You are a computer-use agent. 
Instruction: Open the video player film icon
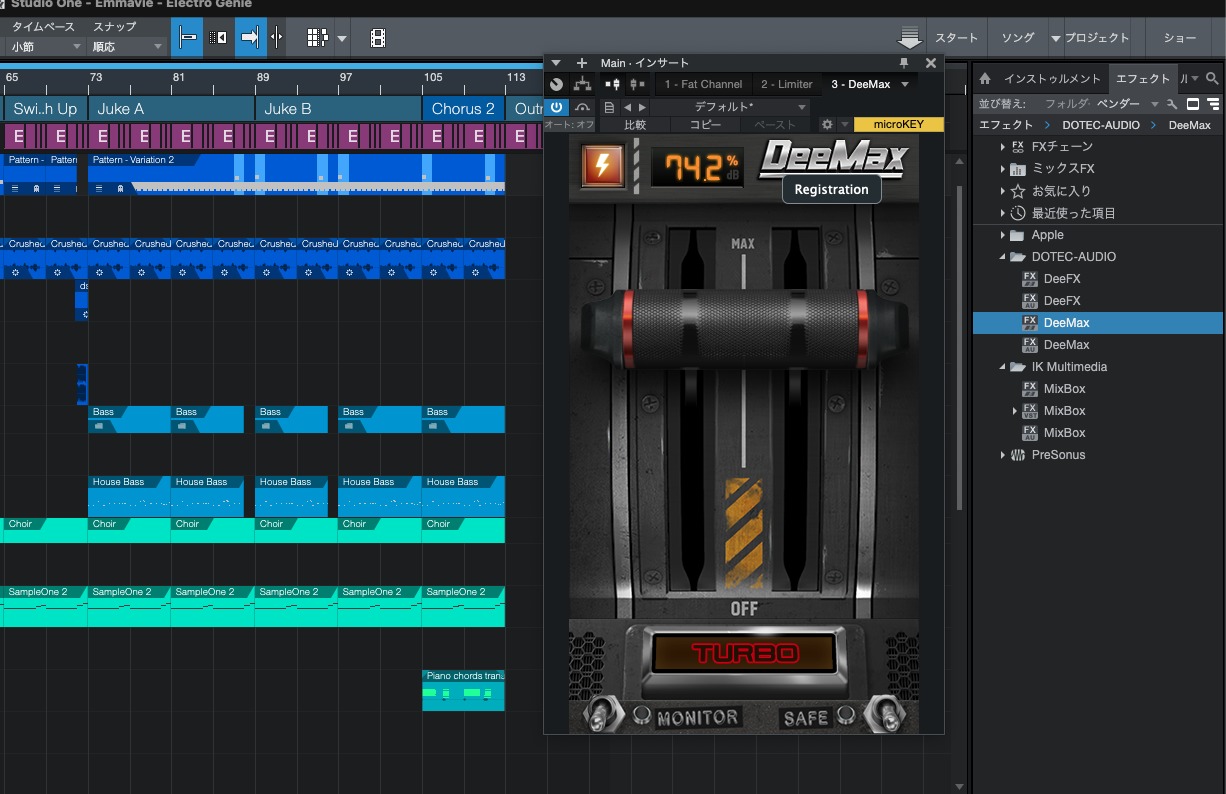(x=378, y=38)
